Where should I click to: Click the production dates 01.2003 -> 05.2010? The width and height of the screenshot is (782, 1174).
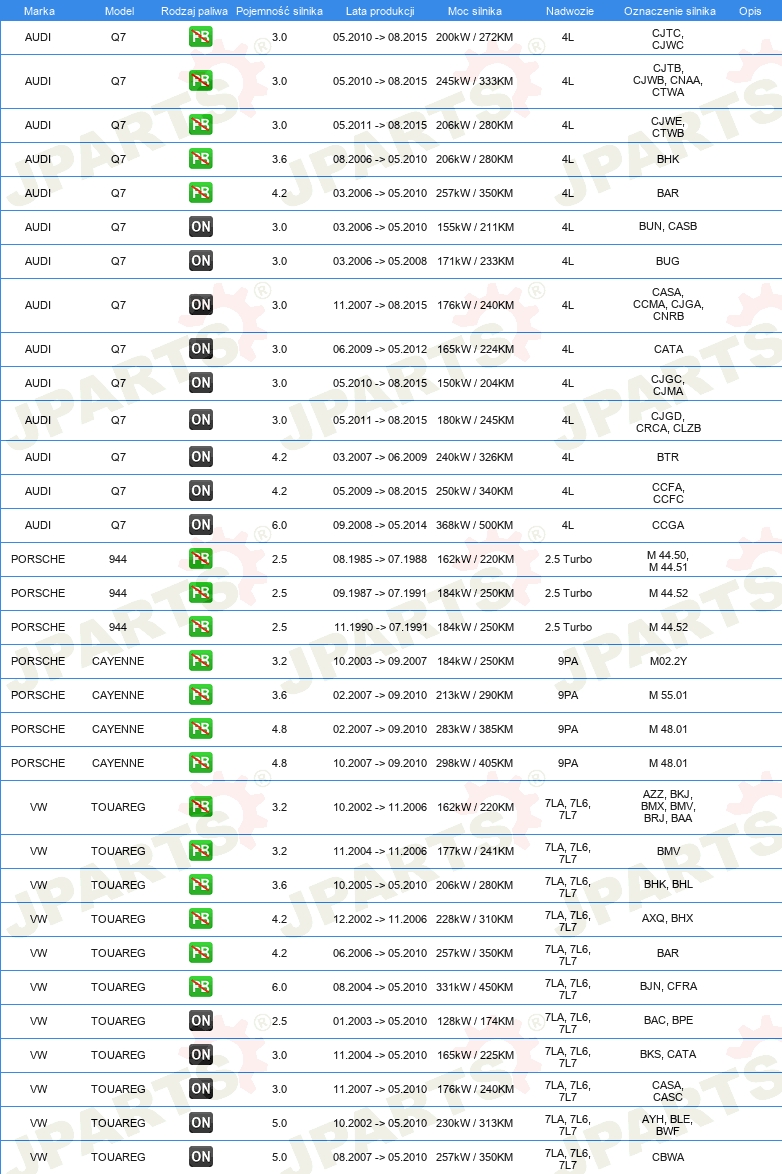tap(380, 1021)
